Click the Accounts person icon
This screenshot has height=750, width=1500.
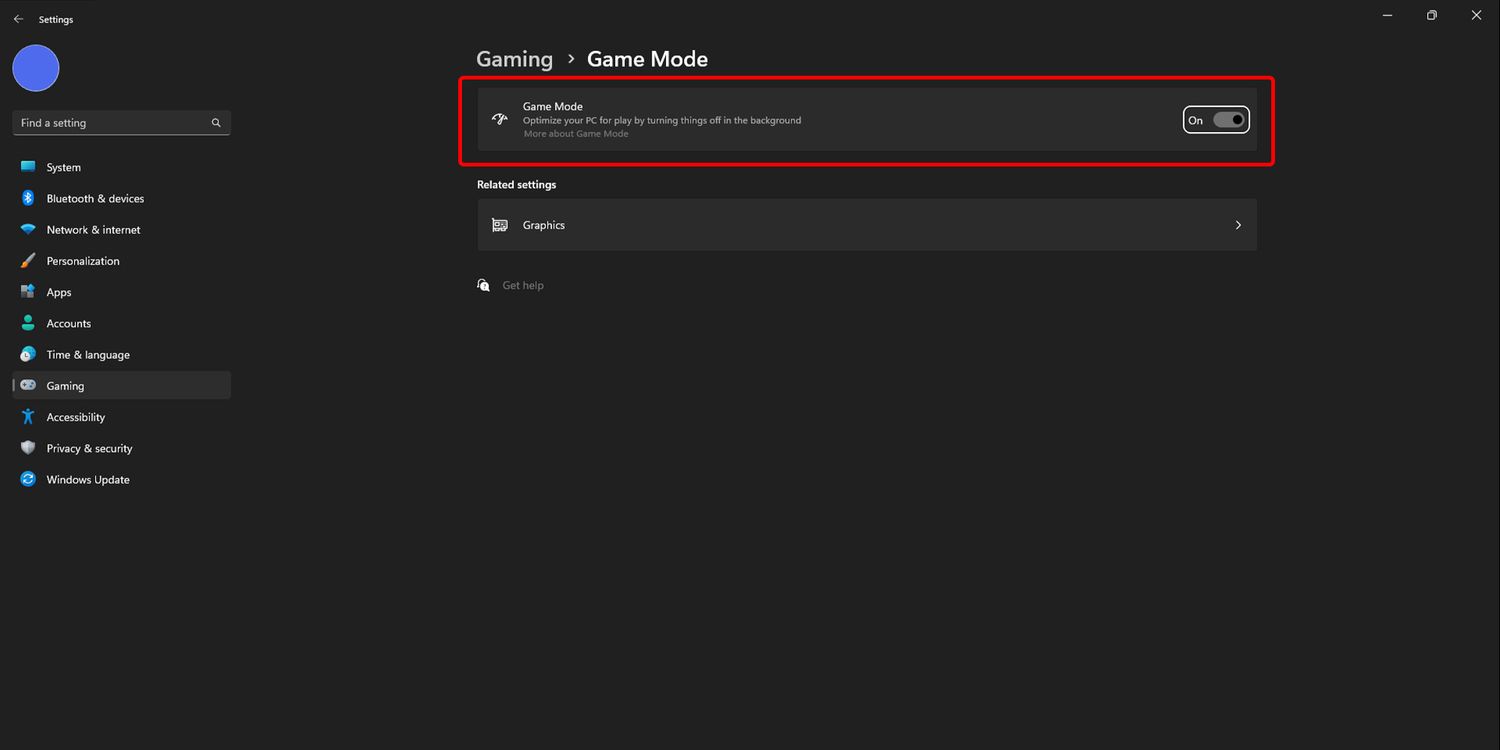click(x=28, y=323)
